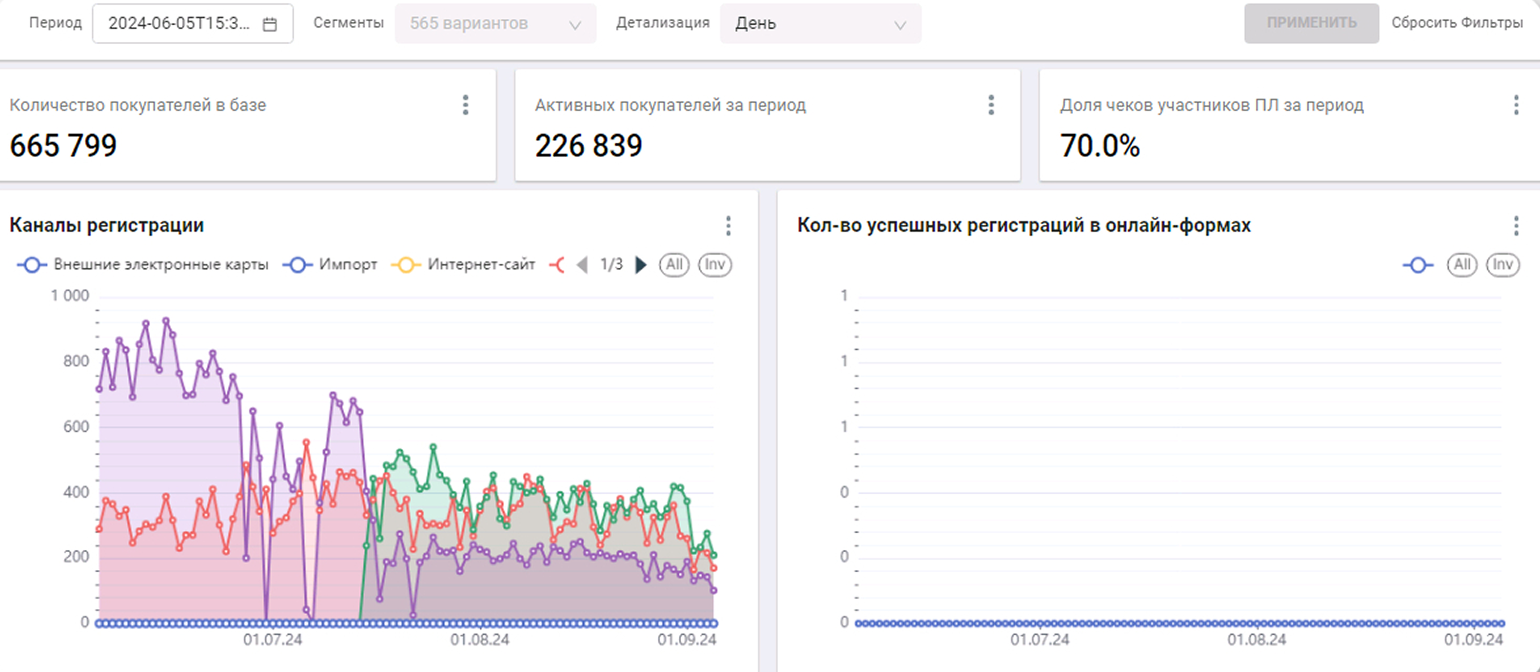
Task: Go to previous legend page arrow
Action: [x=582, y=265]
